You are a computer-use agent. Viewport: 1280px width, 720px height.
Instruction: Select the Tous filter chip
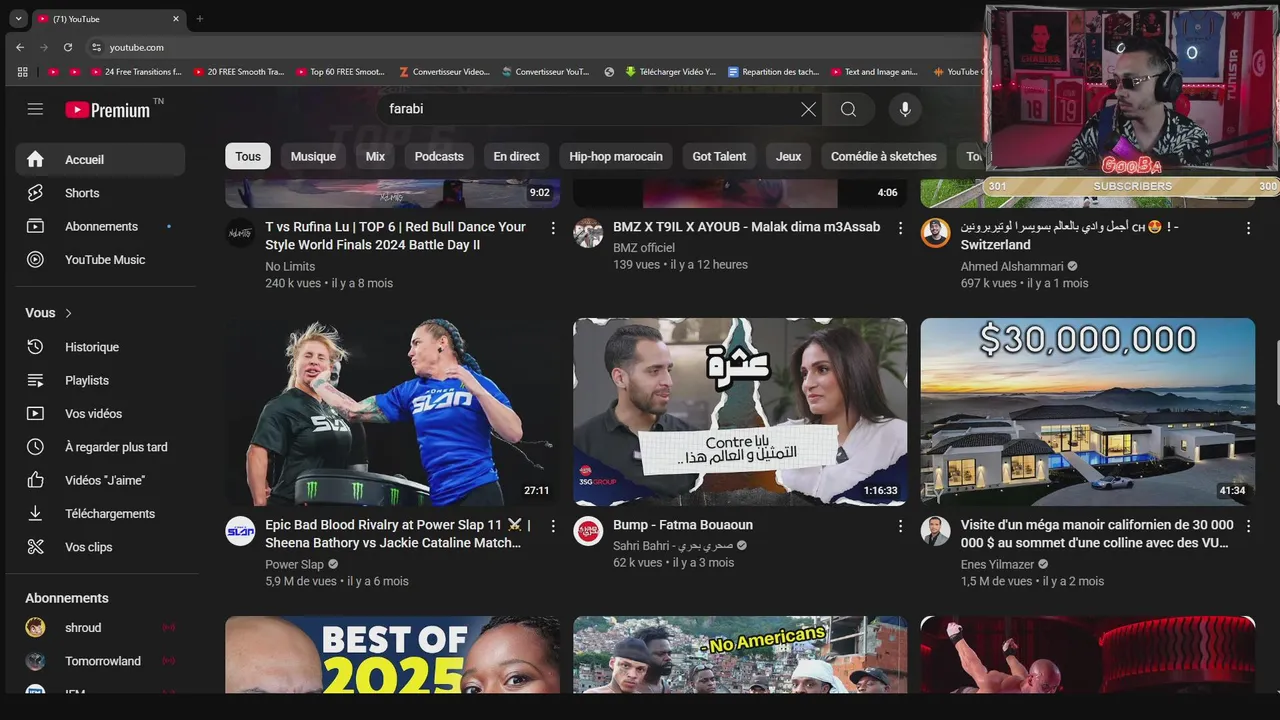tap(248, 156)
